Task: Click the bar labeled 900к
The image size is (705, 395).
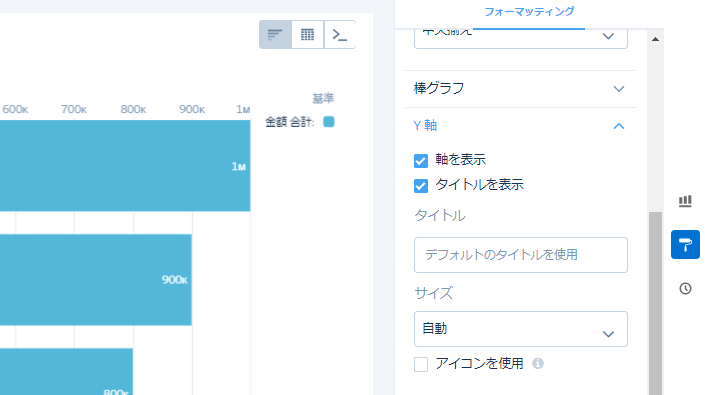Action: click(96, 280)
